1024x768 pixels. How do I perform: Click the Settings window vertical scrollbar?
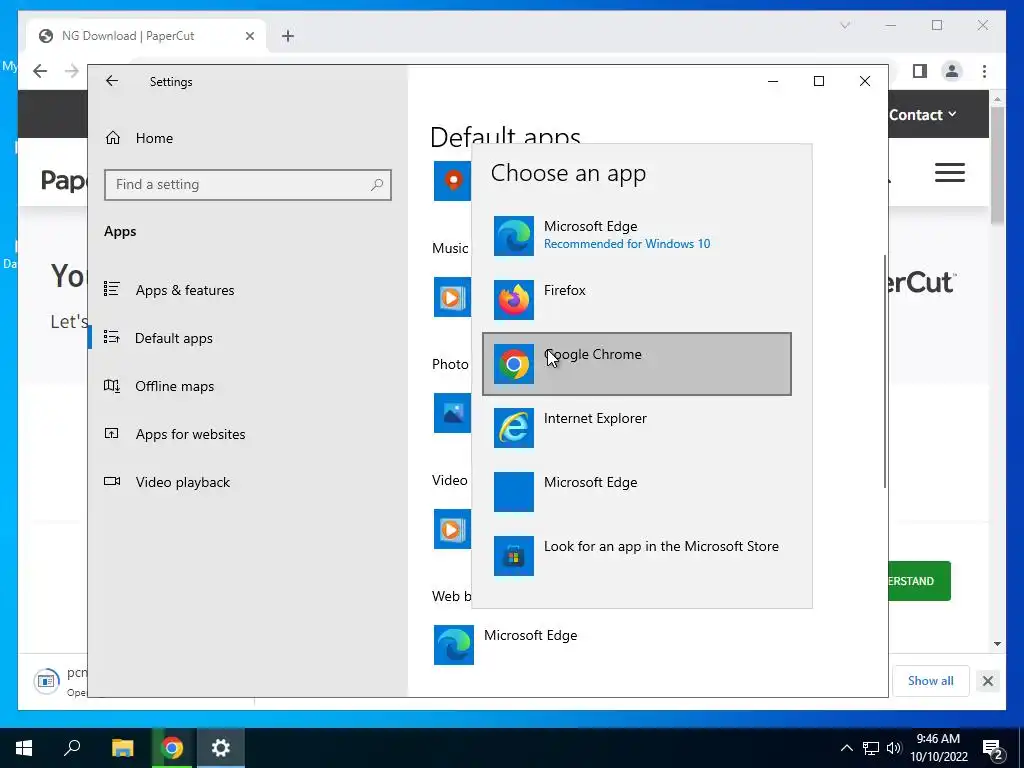[885, 371]
